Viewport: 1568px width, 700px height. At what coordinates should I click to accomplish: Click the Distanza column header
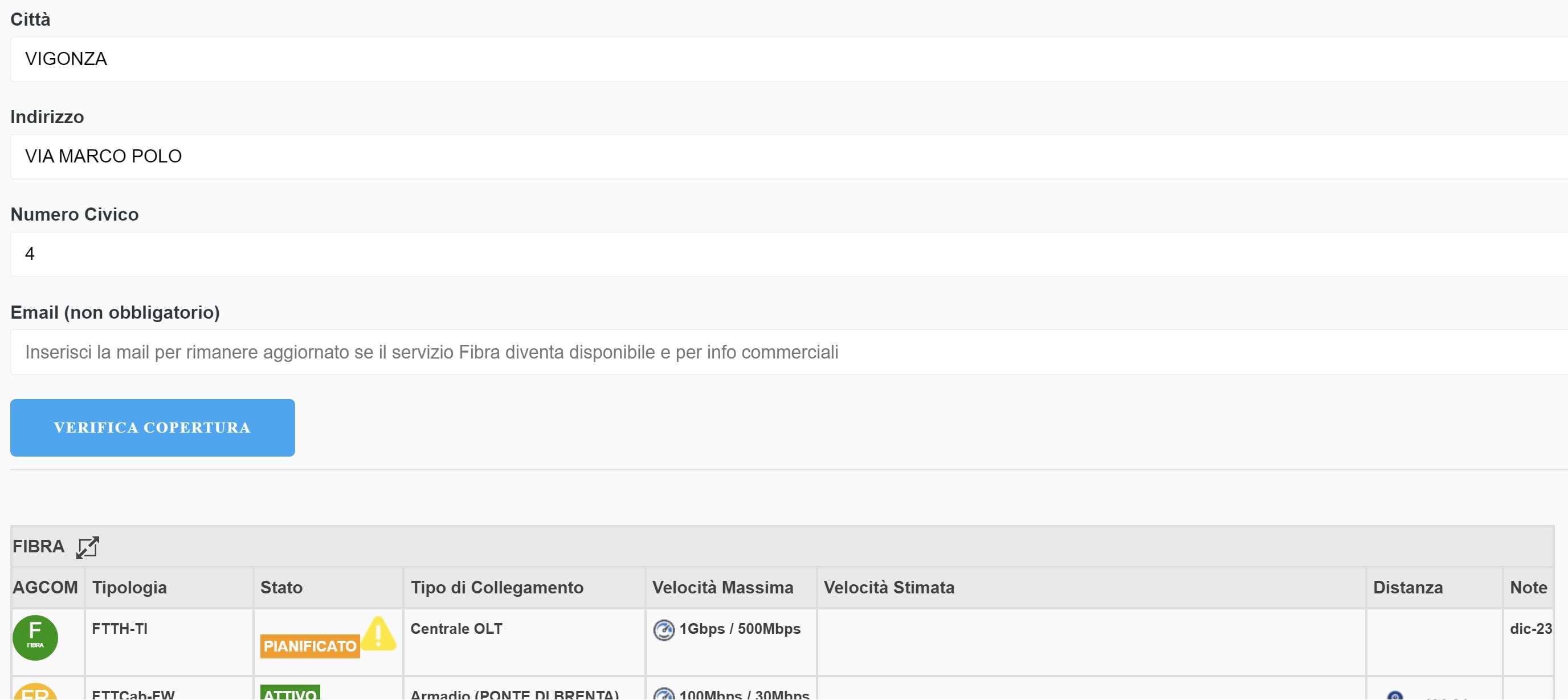pyautogui.click(x=1407, y=587)
